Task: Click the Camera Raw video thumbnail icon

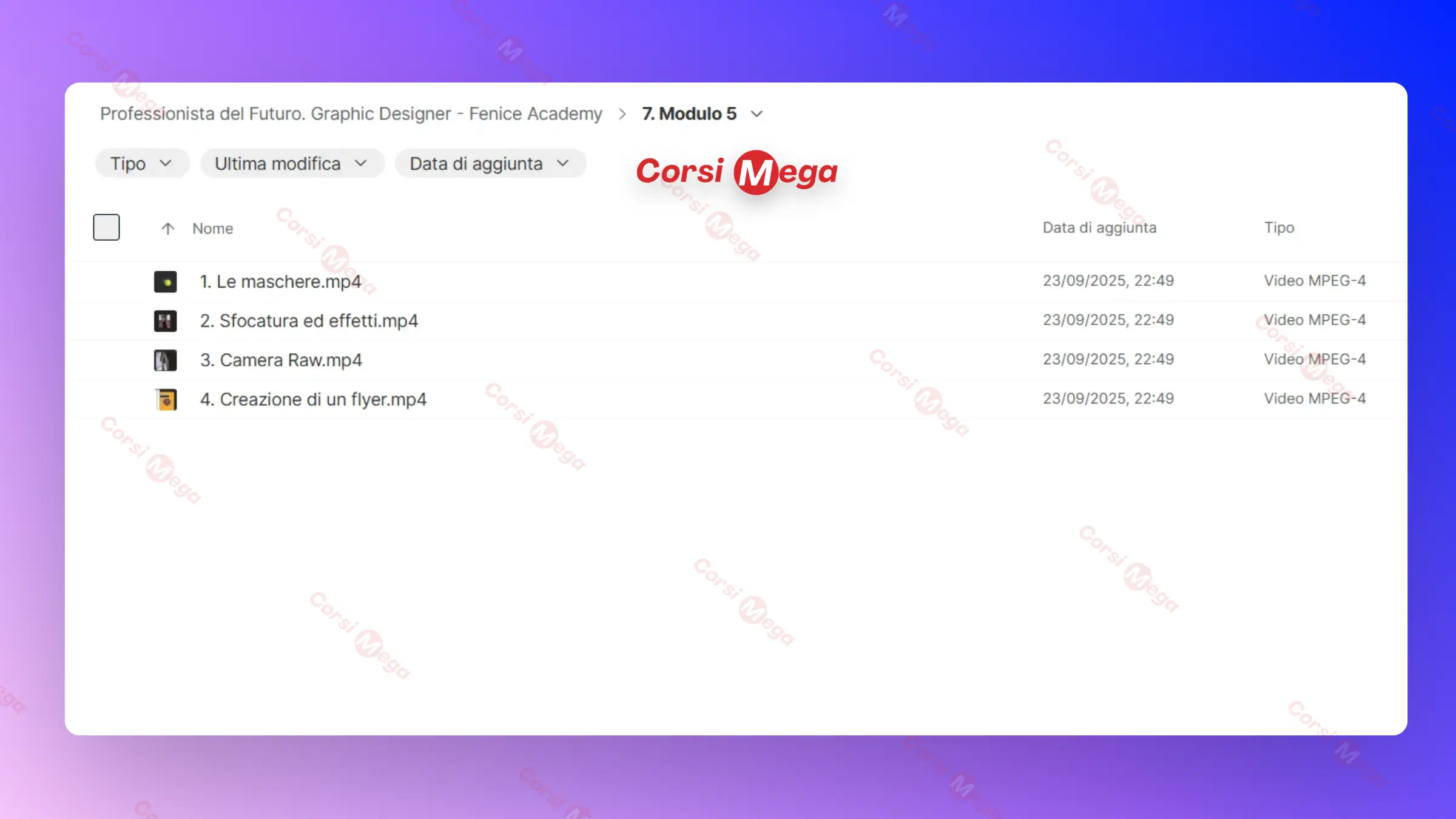Action: (165, 360)
